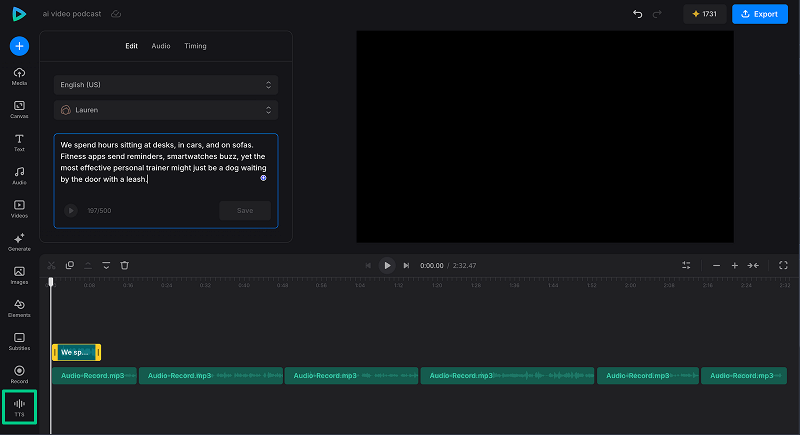Open the Lauren voice dropdown
Viewport: 800px width, 435px height.
tap(166, 110)
